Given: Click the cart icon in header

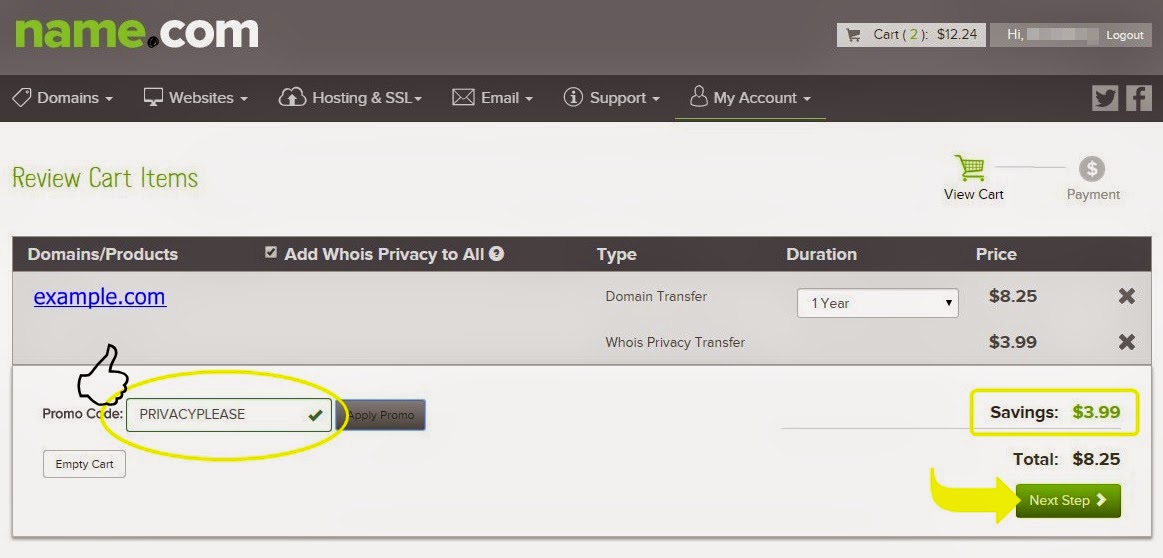Looking at the screenshot, I should pyautogui.click(x=853, y=35).
